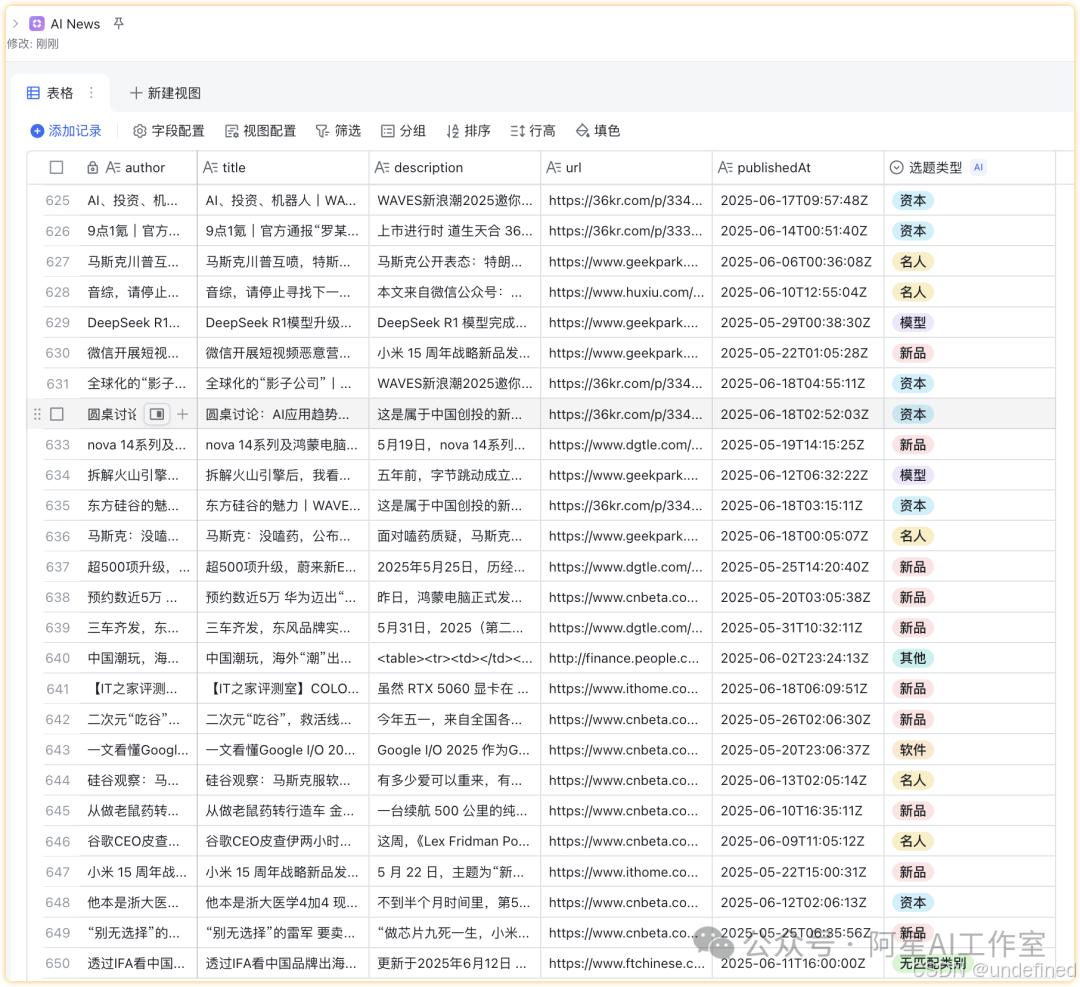The height and width of the screenshot is (987, 1080).
Task: Click the purple AI News app icon
Action: [37, 23]
